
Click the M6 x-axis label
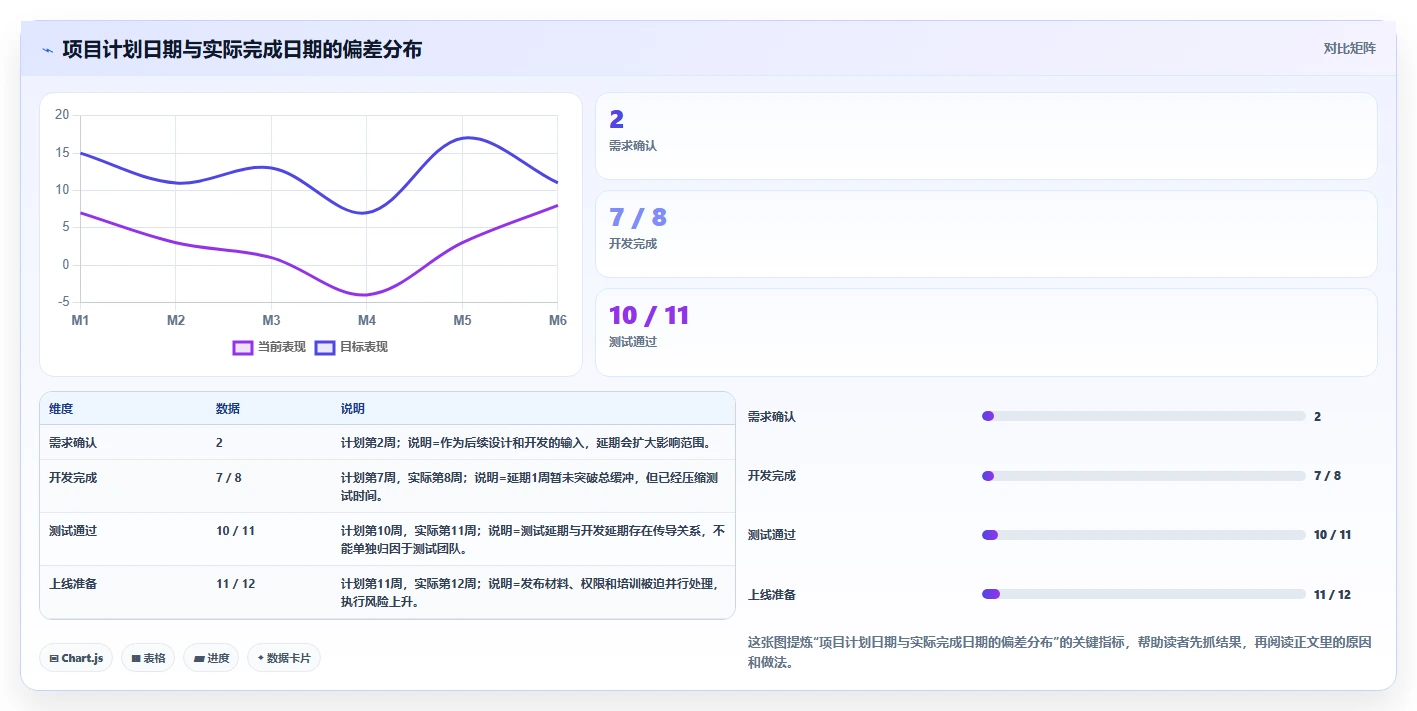point(558,320)
